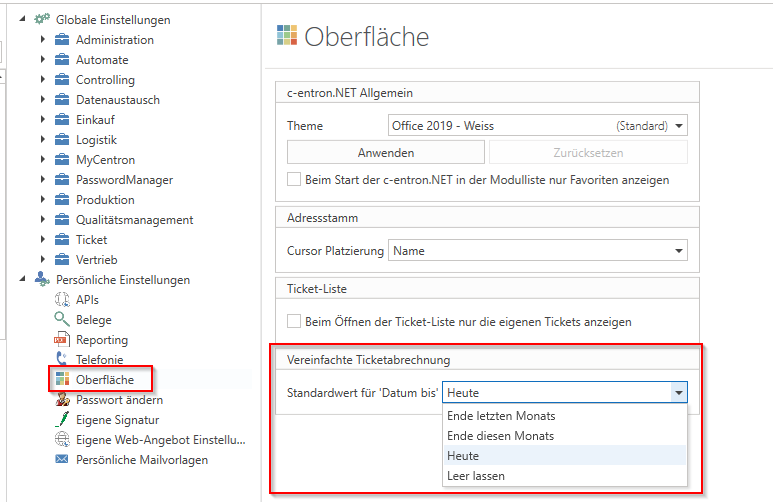Screen dimensions: 773x502
Task: Select 'Ende letzten Monats' from the list
Action: click(501, 416)
